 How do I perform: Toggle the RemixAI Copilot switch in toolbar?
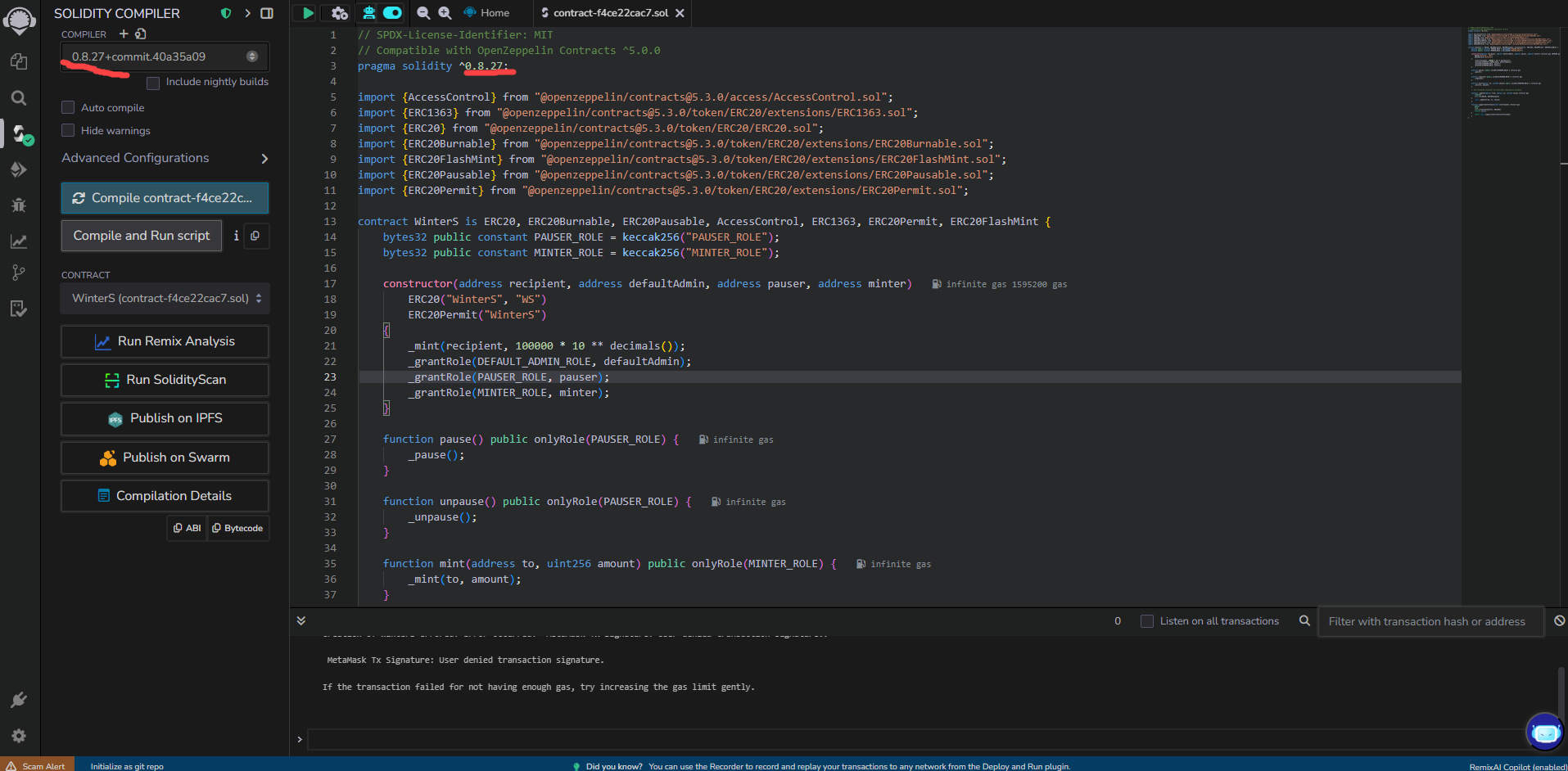[x=393, y=12]
